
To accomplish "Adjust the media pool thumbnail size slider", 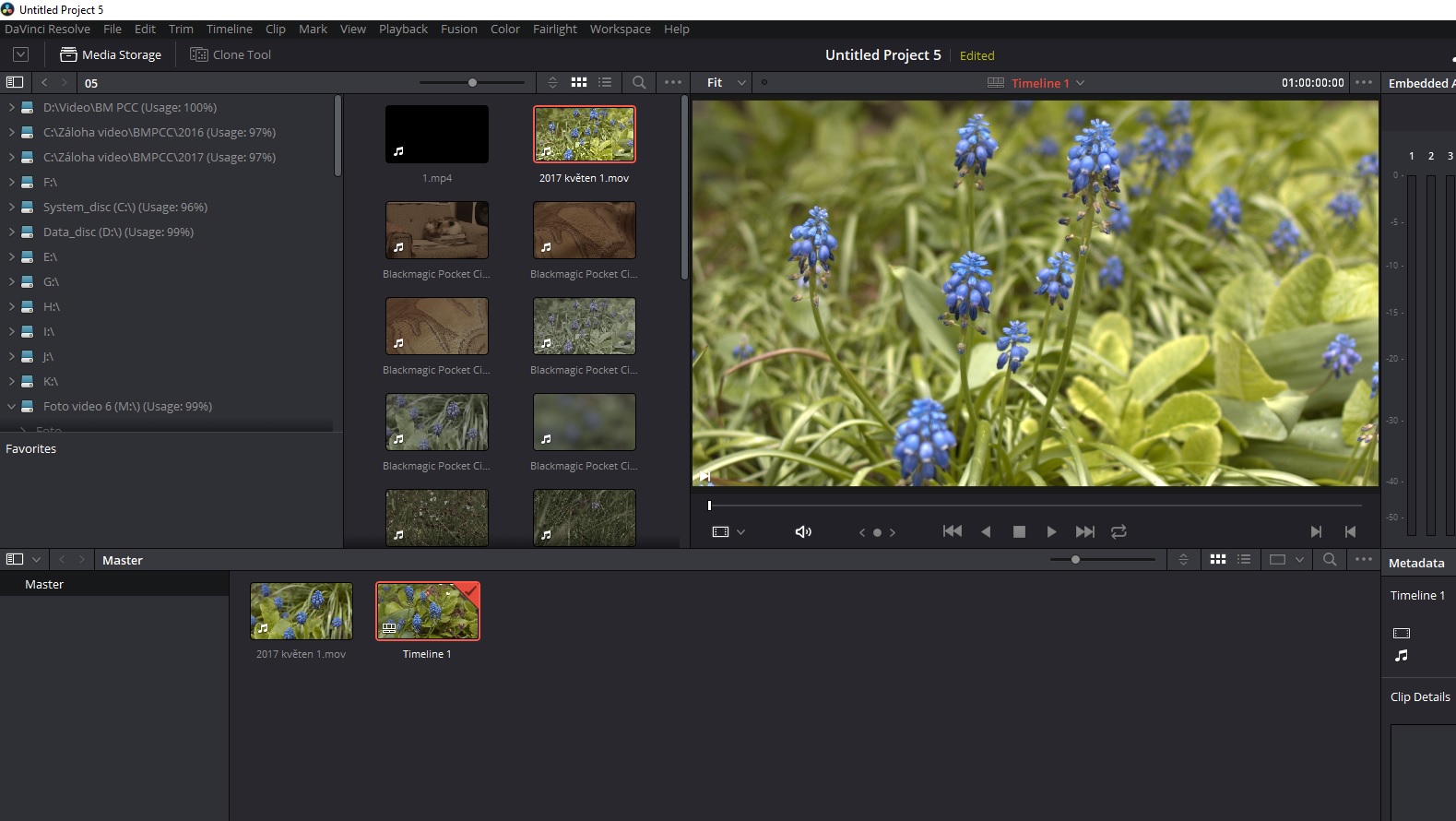I will (x=1075, y=559).
